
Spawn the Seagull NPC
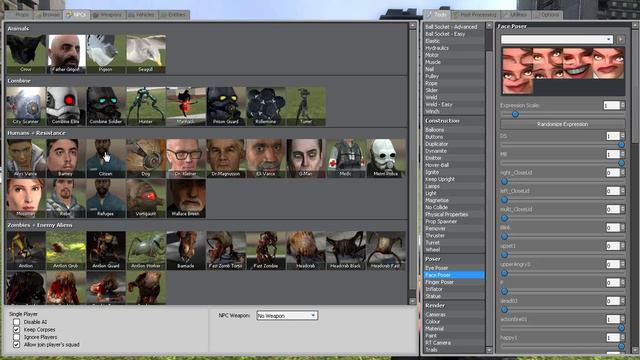(x=146, y=53)
